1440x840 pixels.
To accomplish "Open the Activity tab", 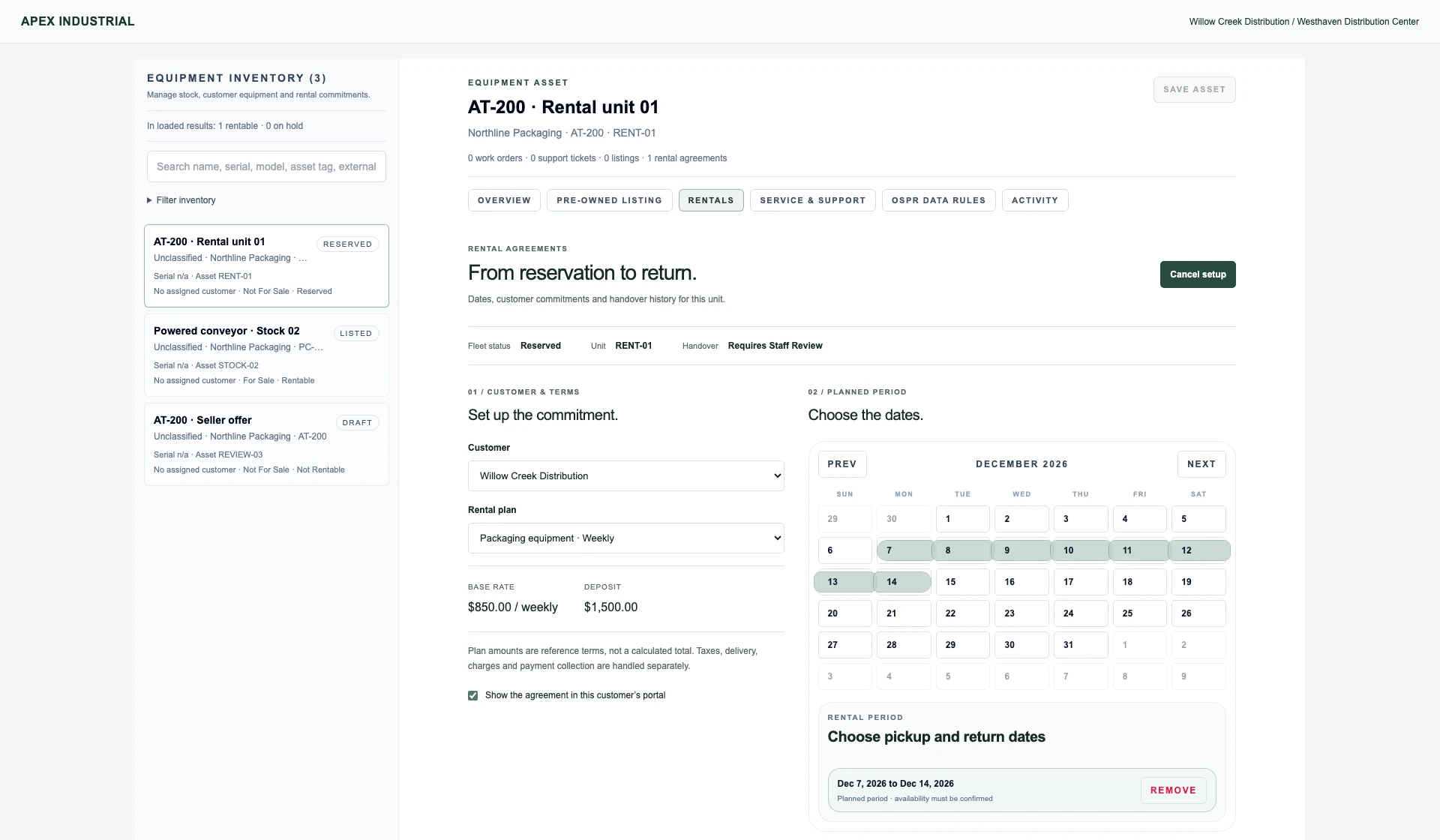I will point(1035,200).
